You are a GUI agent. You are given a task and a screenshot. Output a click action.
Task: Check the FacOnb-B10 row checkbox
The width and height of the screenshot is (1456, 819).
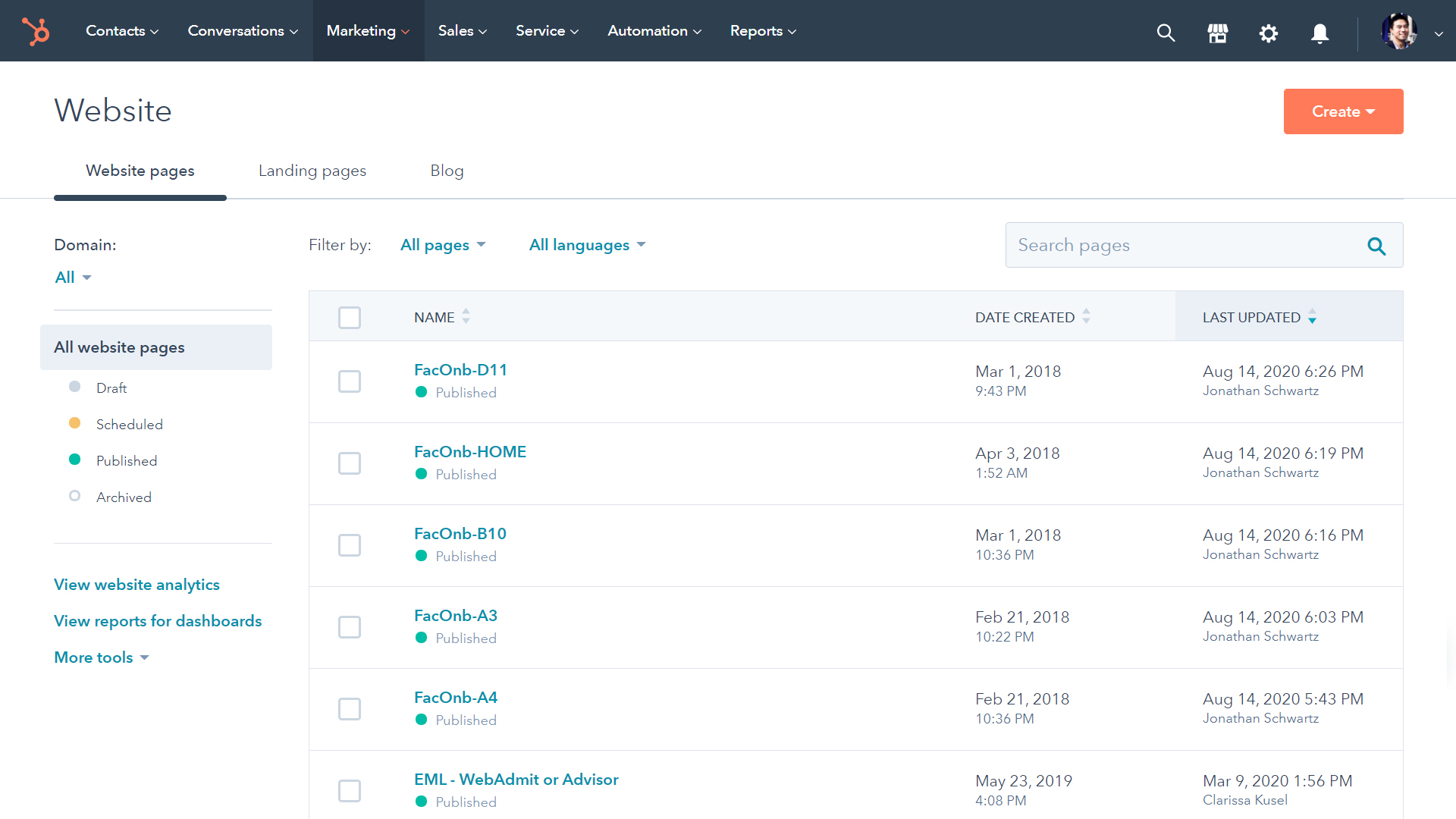tap(350, 544)
